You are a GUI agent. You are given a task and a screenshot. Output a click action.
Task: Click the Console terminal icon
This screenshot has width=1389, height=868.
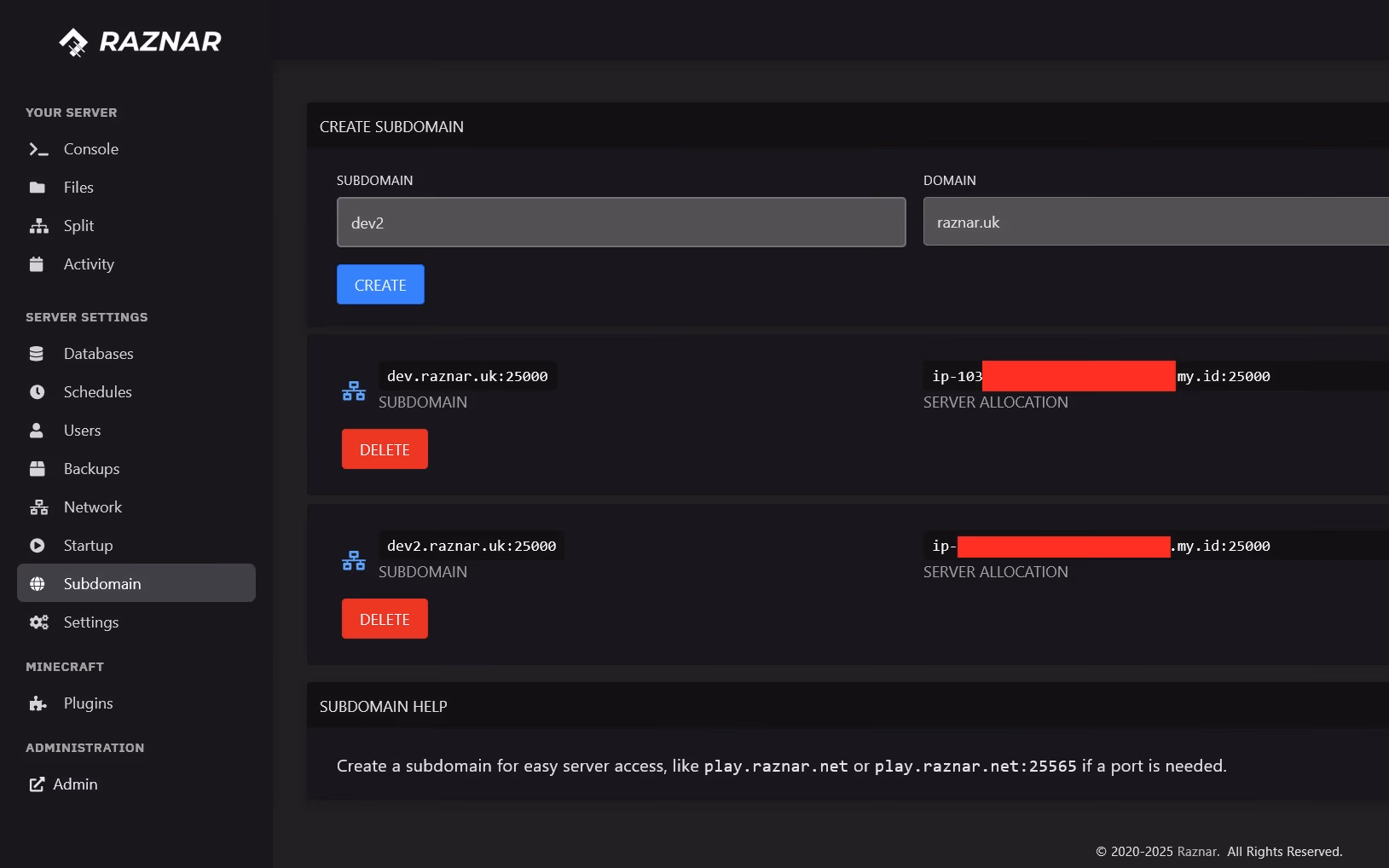(38, 149)
